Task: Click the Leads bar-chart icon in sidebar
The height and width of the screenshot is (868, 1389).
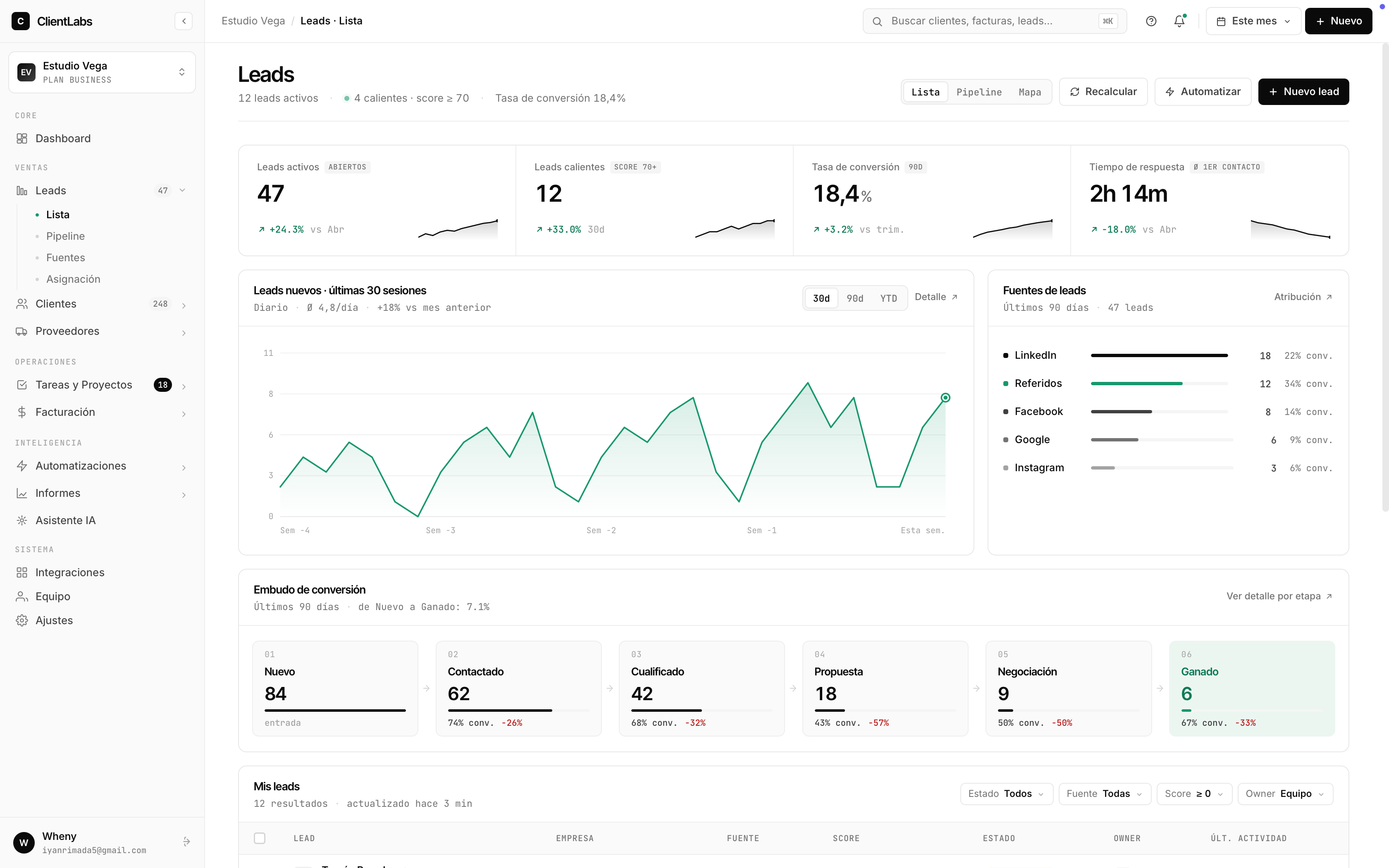Action: click(22, 191)
